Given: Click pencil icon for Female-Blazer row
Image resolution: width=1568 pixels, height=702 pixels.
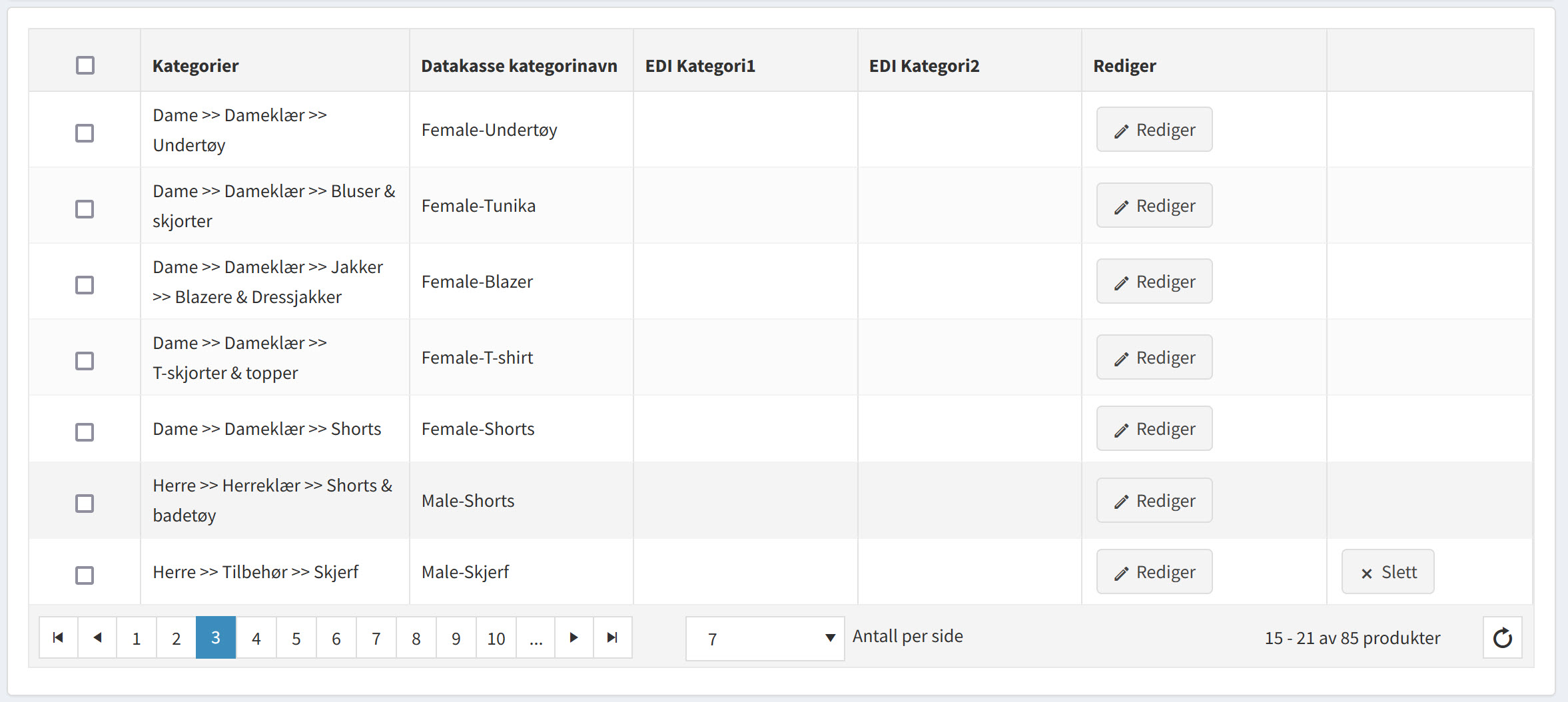Looking at the screenshot, I should (x=1122, y=282).
